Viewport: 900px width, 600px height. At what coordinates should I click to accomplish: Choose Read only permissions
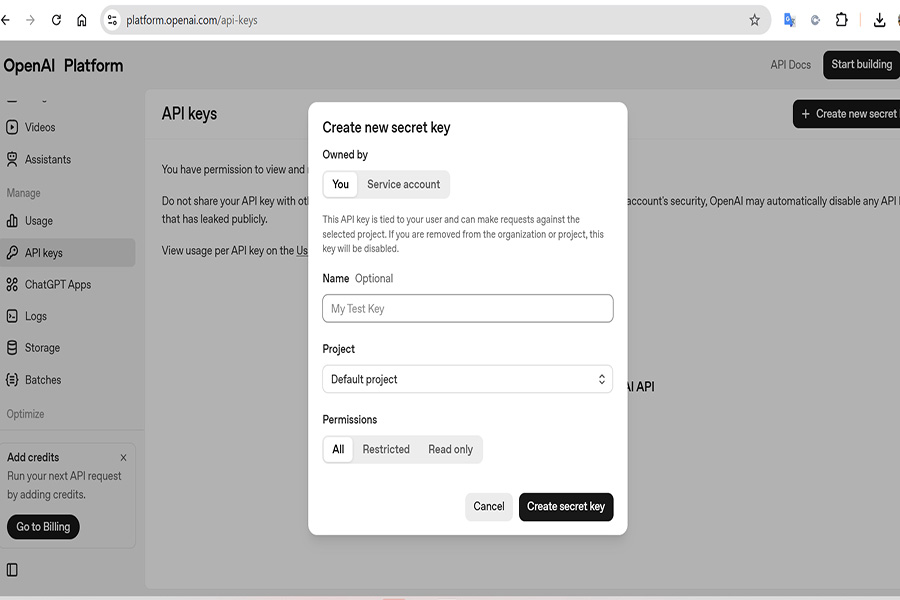coord(450,449)
